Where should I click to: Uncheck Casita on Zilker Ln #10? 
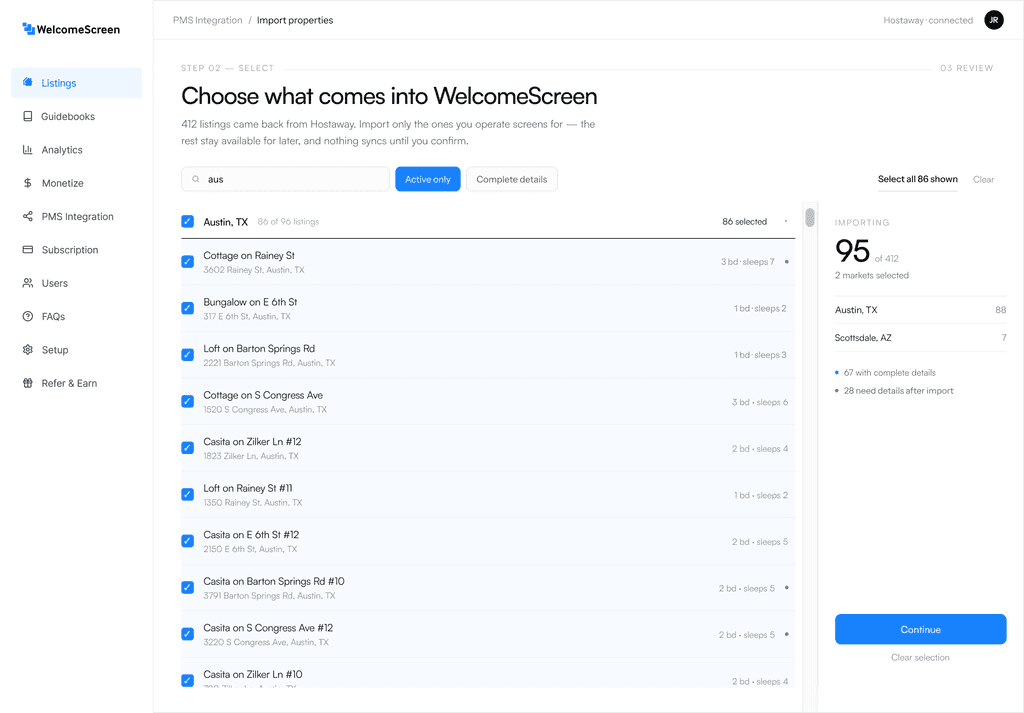pos(187,680)
